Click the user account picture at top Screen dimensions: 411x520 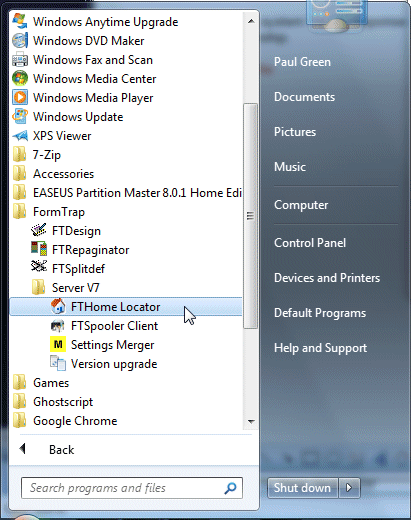click(x=336, y=15)
